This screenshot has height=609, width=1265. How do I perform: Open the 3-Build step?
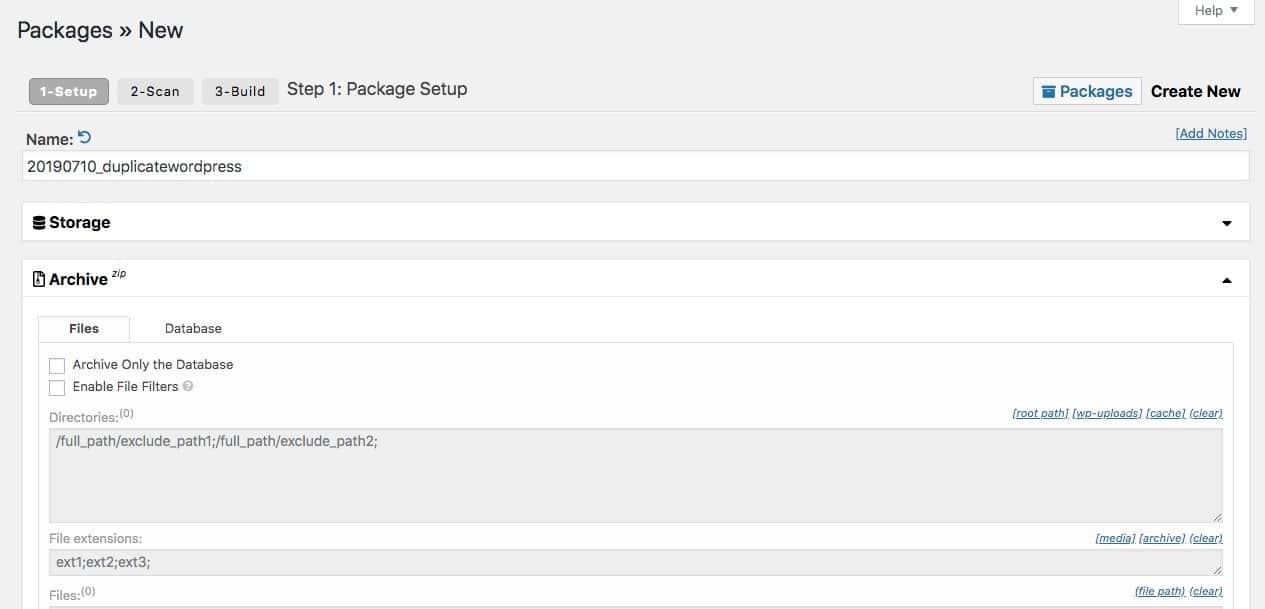click(x=239, y=91)
